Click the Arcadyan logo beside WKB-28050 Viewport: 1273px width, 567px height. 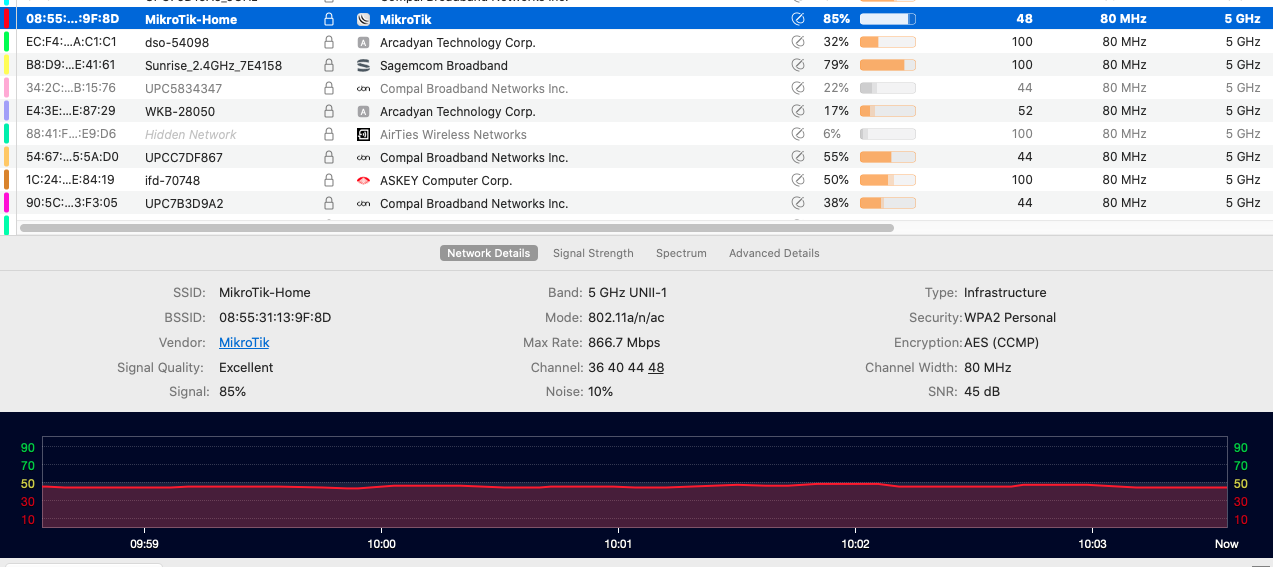point(363,111)
